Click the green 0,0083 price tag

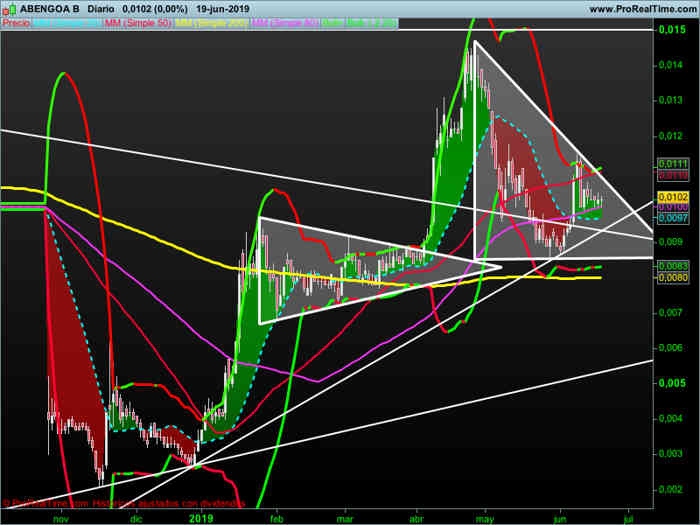(x=673, y=267)
